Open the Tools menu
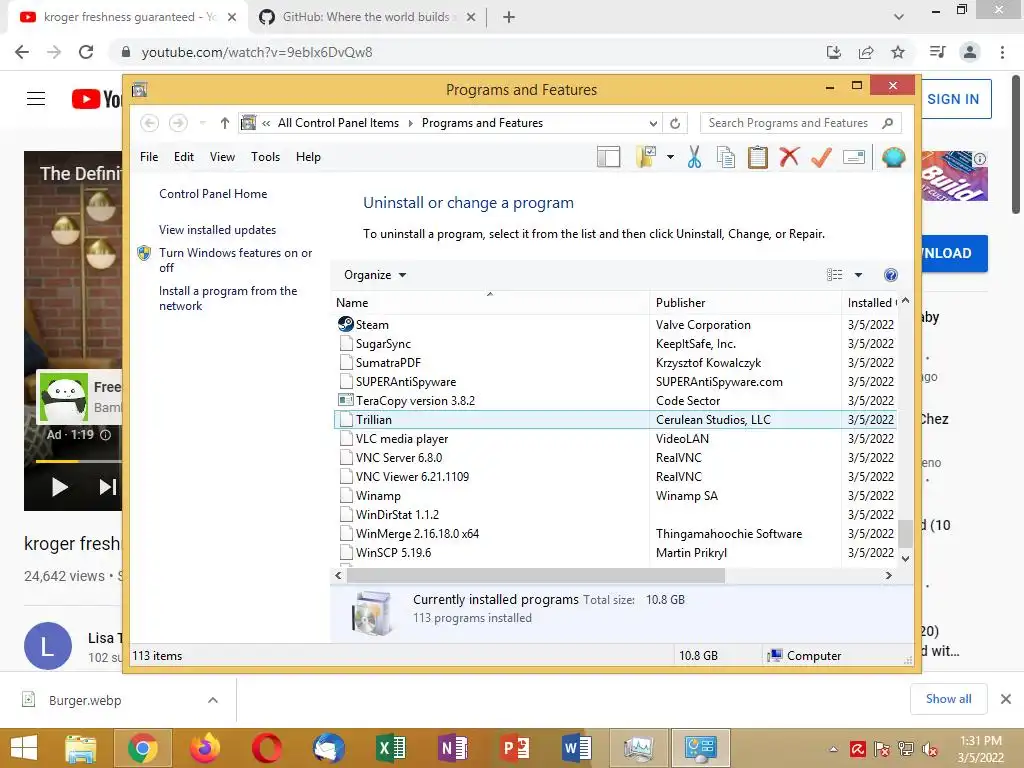1024x768 pixels. point(265,157)
